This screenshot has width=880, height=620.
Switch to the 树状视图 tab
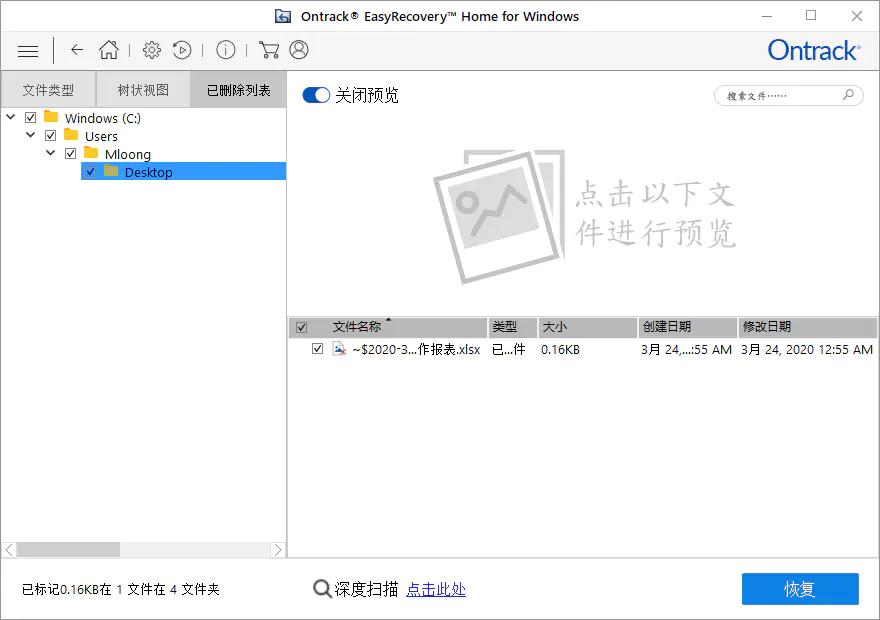143,90
